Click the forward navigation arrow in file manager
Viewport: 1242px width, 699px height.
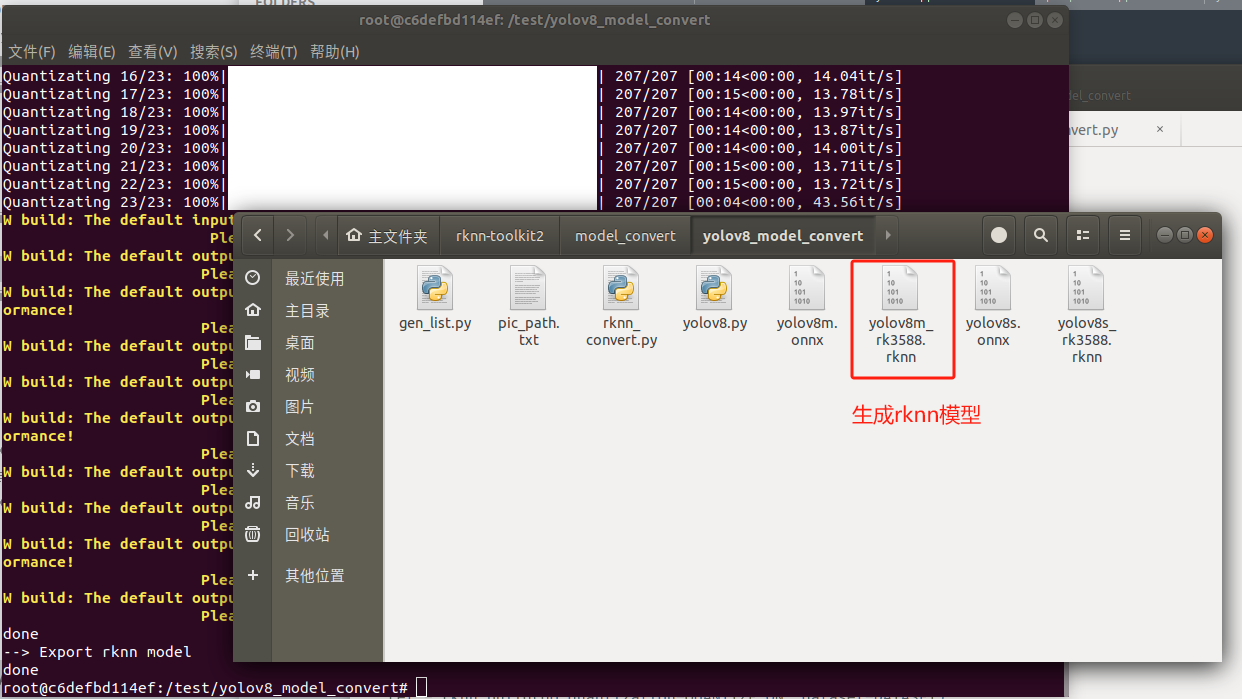(290, 235)
